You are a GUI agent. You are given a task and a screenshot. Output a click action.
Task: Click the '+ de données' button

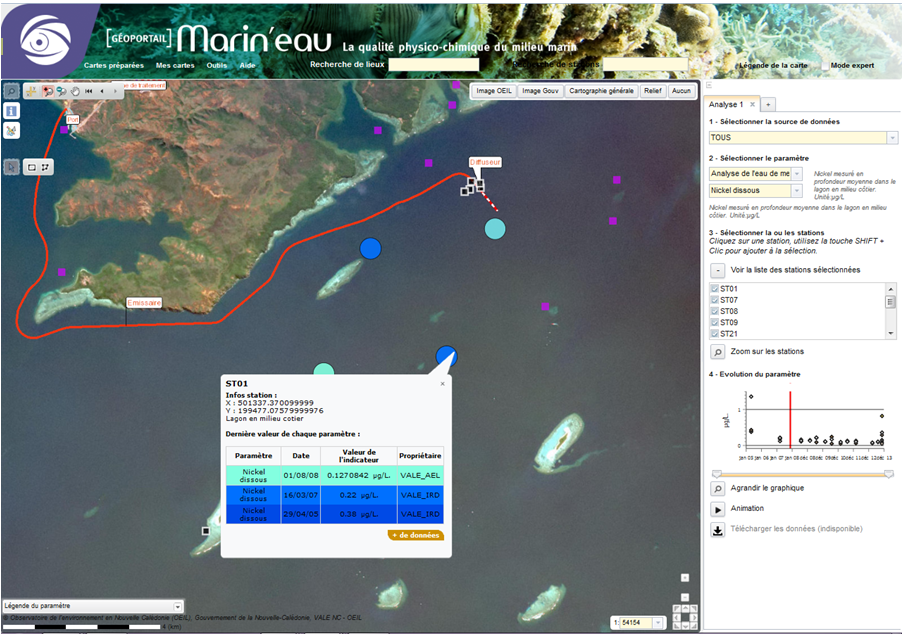tap(415, 535)
